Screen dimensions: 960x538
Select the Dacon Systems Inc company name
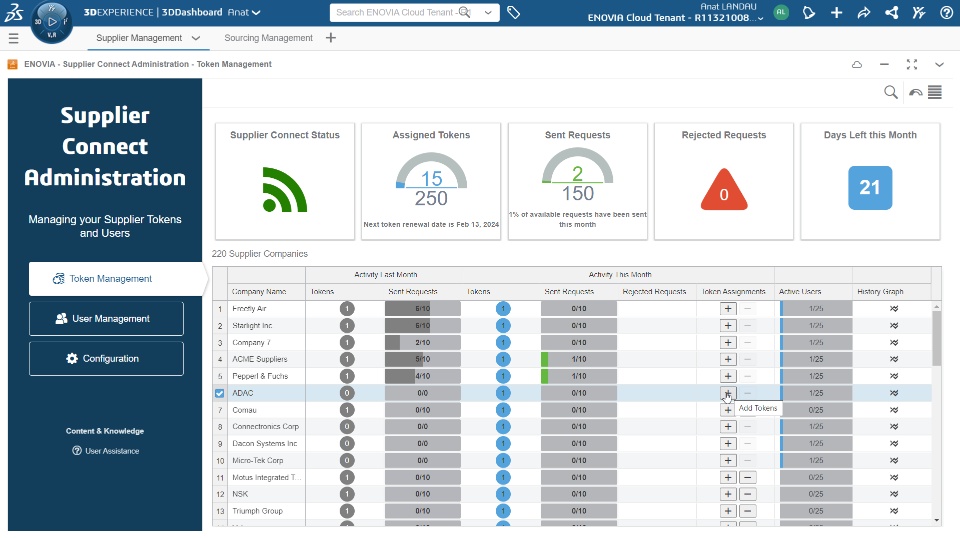[x=264, y=444]
